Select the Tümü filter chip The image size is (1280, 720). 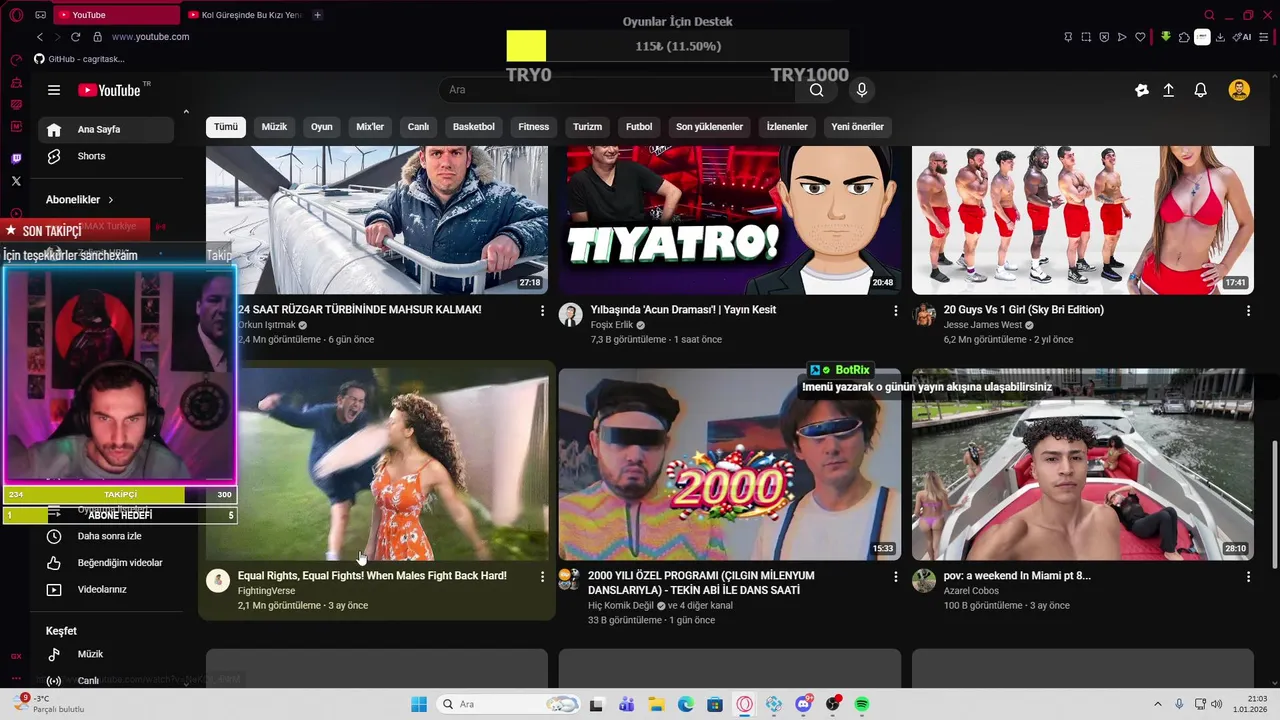click(x=226, y=127)
